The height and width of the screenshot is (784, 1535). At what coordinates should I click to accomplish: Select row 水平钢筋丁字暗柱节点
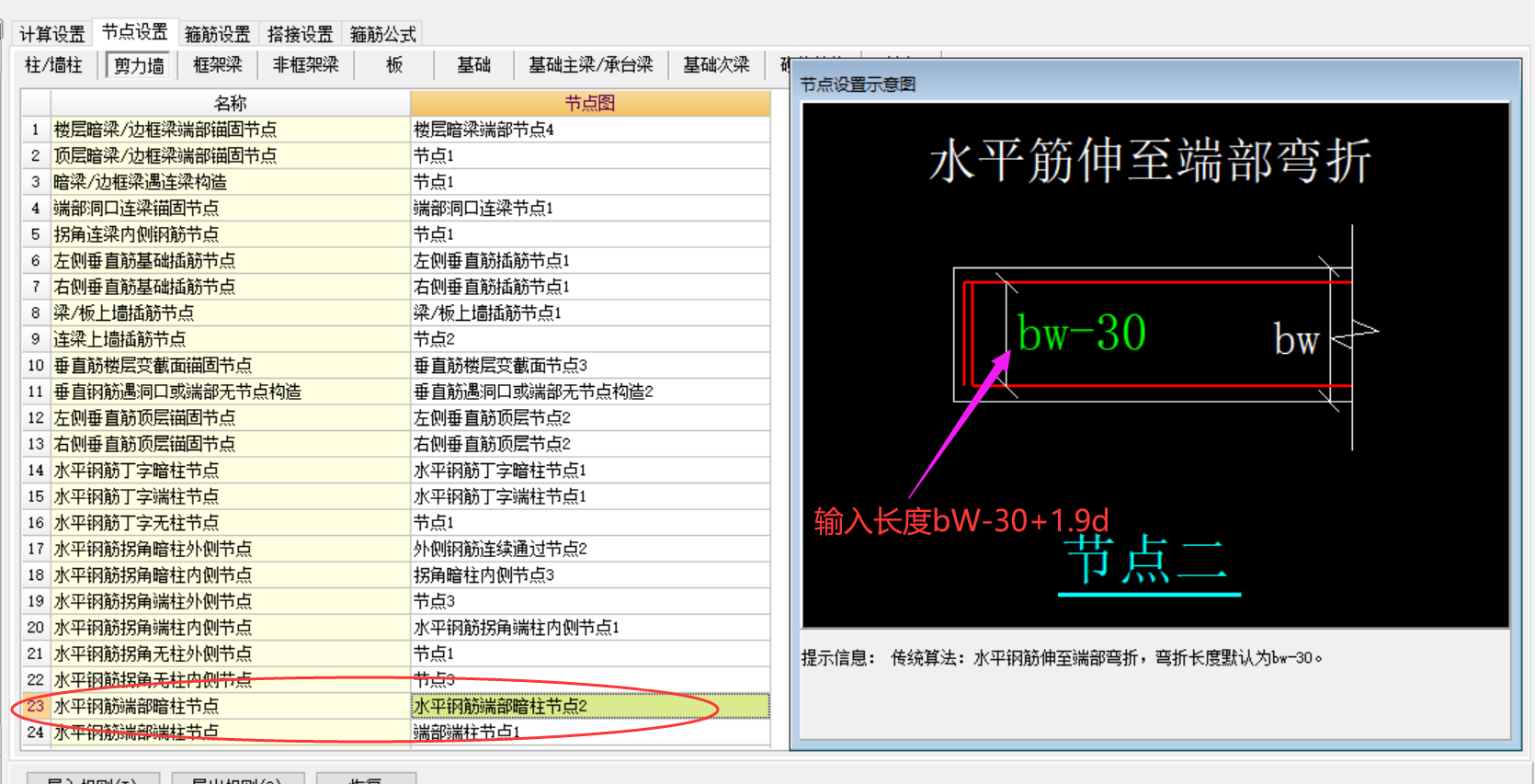pos(230,470)
